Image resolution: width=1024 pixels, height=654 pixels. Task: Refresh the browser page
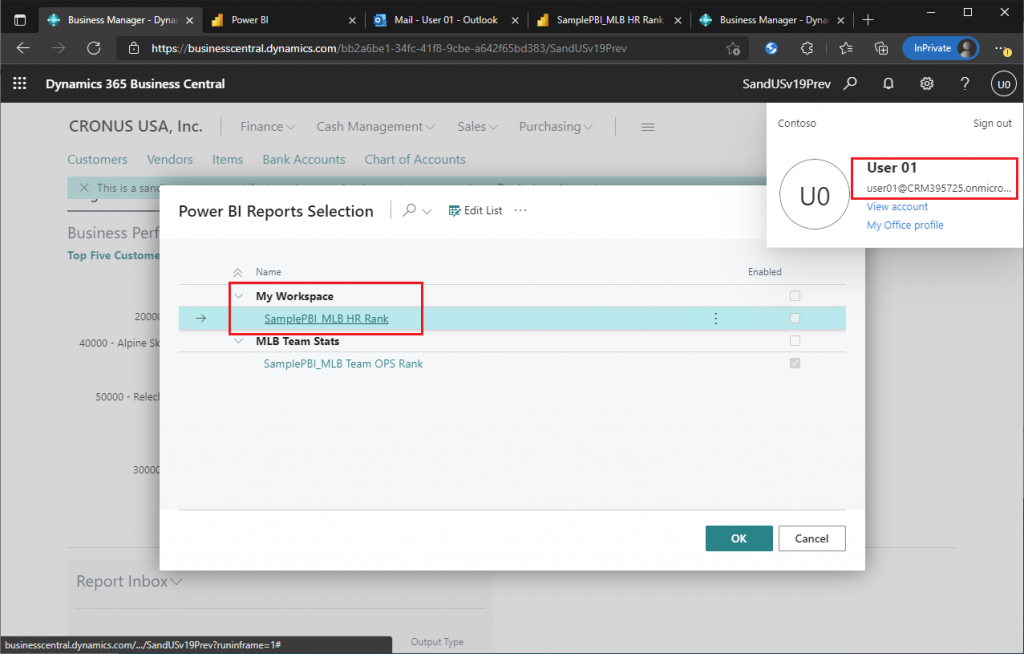[x=94, y=48]
